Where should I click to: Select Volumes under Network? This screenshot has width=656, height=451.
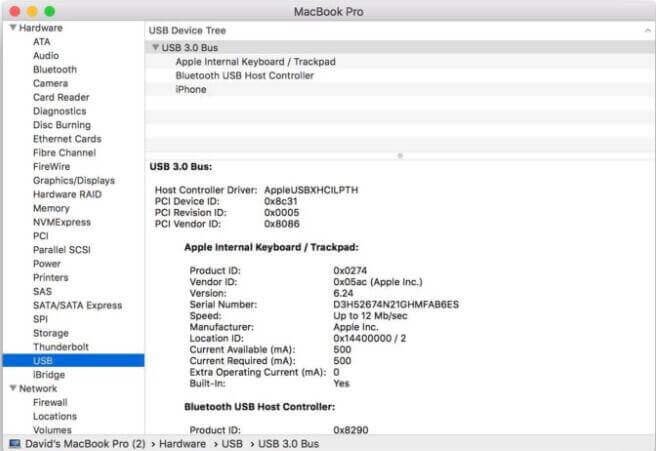point(52,430)
